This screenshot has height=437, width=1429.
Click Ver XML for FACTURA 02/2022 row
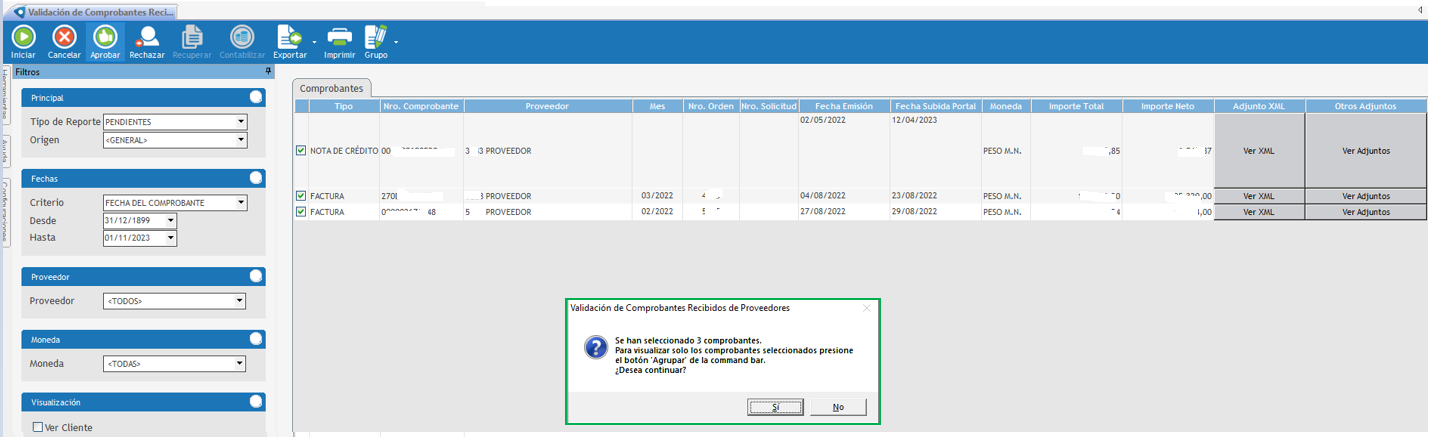1259,212
